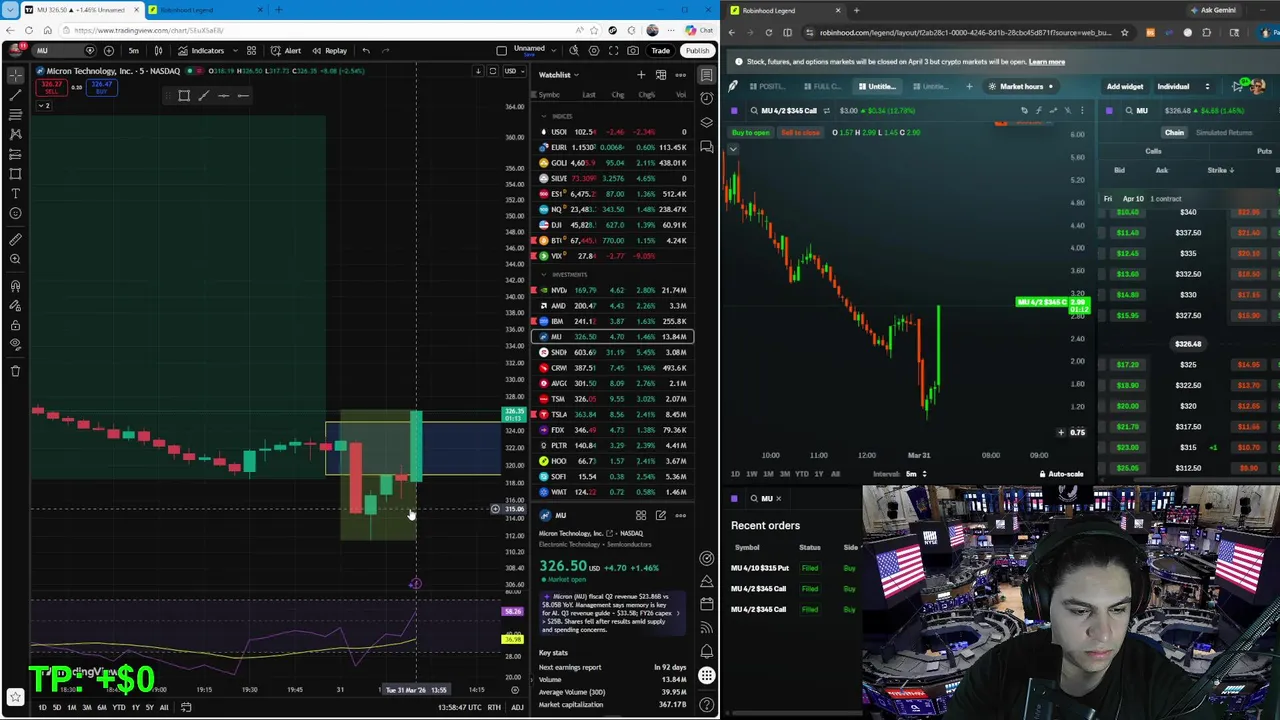This screenshot has height=720, width=1280.
Task: Select 1D range below TradingView chart
Action: (42, 707)
